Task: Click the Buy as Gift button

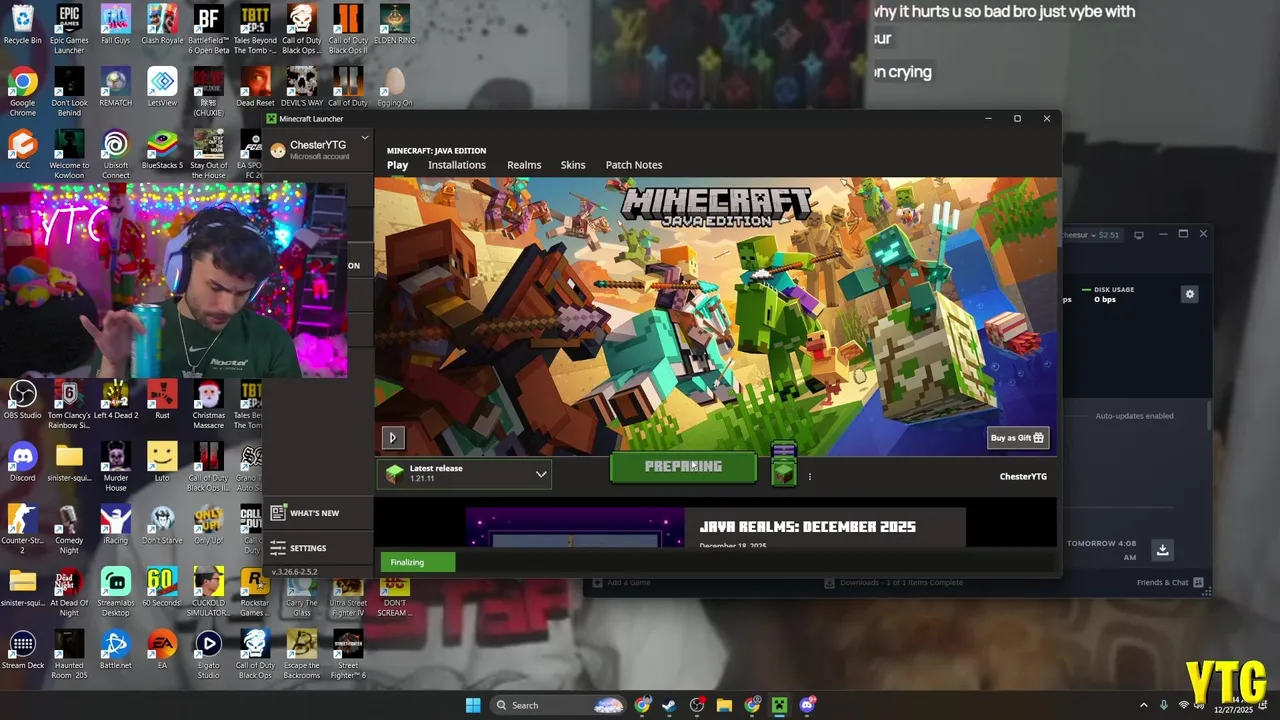Action: tap(1018, 438)
